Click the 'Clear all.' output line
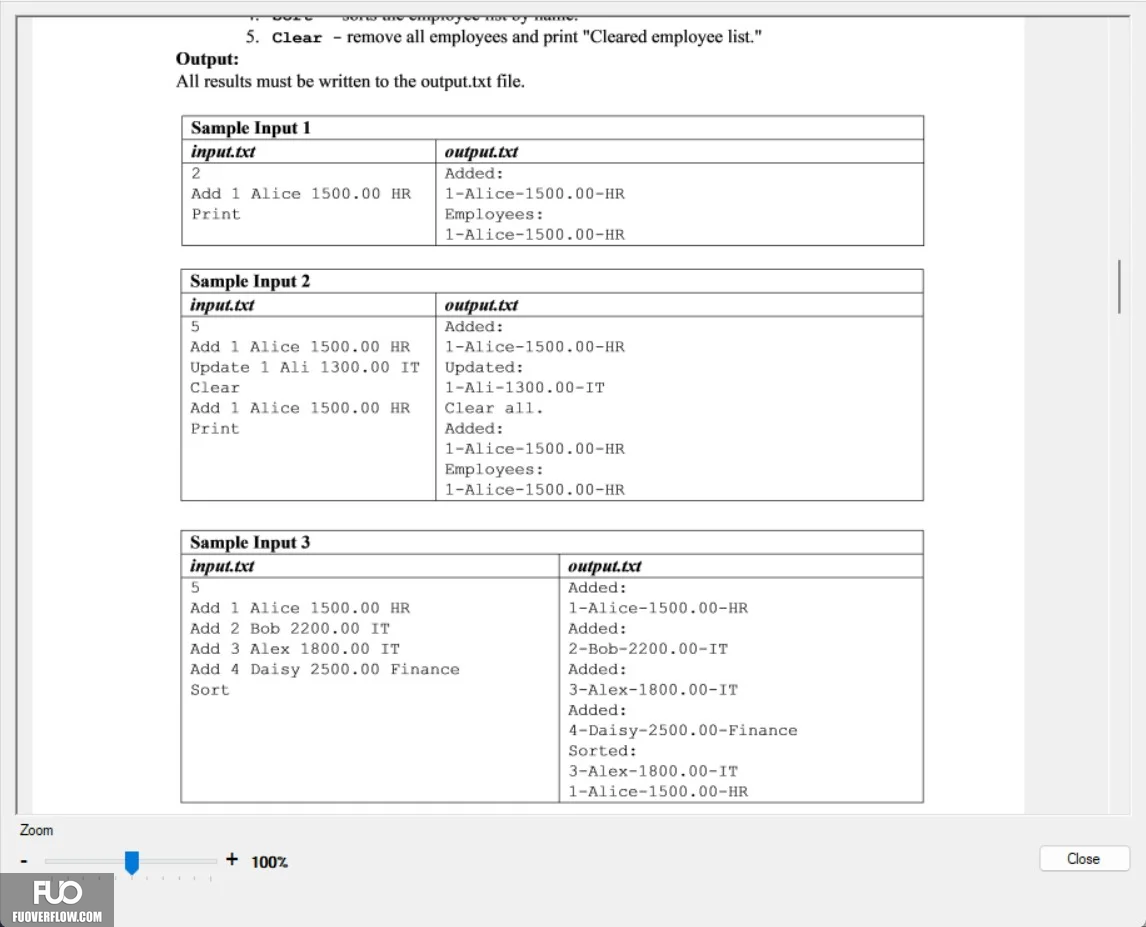The width and height of the screenshot is (1146, 927). tap(494, 408)
